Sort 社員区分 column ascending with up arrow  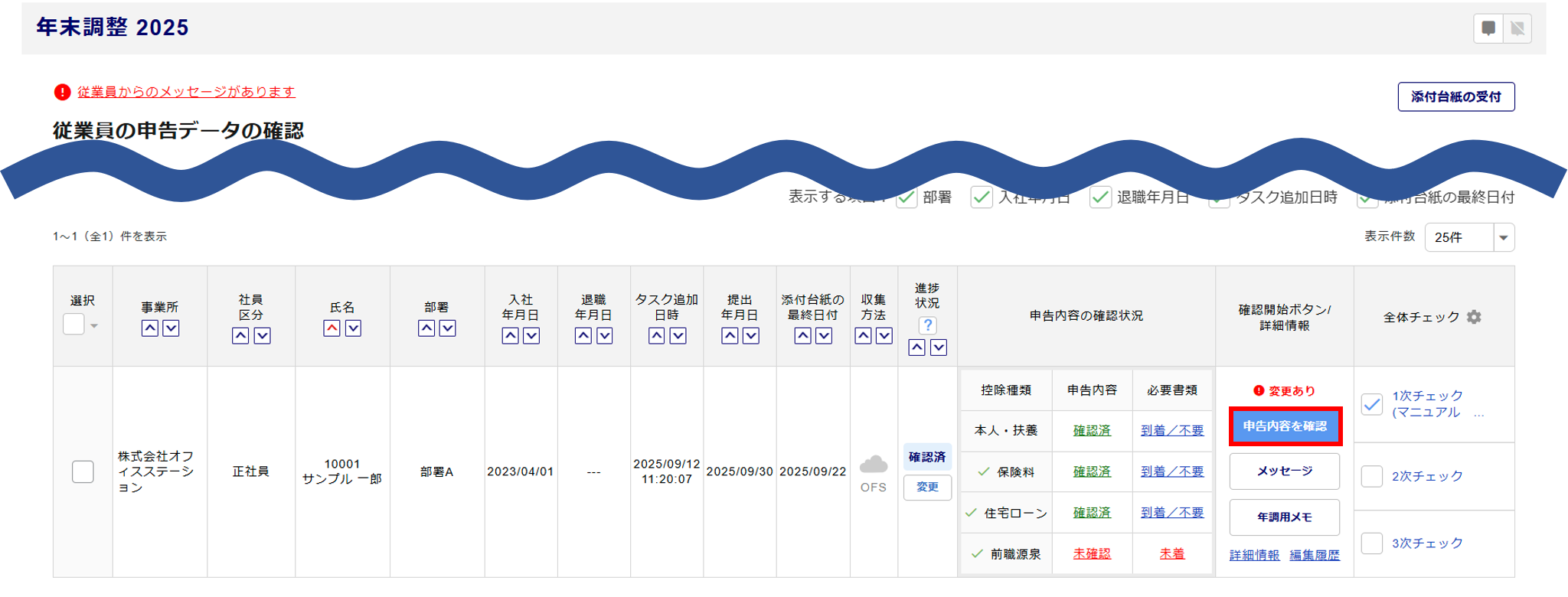240,336
